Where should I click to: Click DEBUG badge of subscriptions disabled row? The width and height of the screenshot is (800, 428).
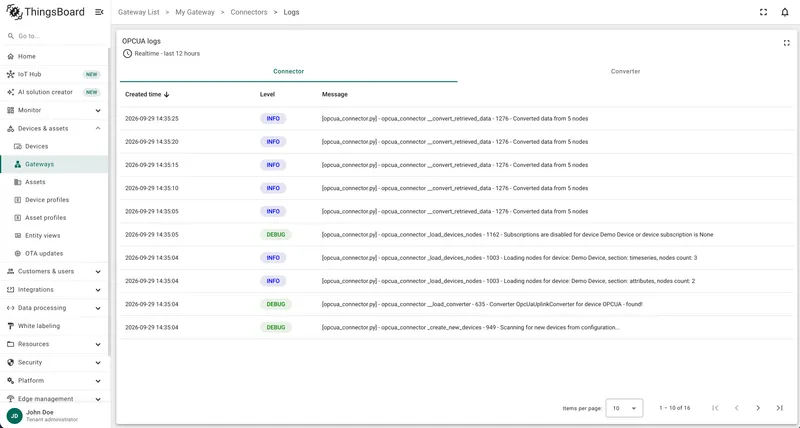point(276,235)
